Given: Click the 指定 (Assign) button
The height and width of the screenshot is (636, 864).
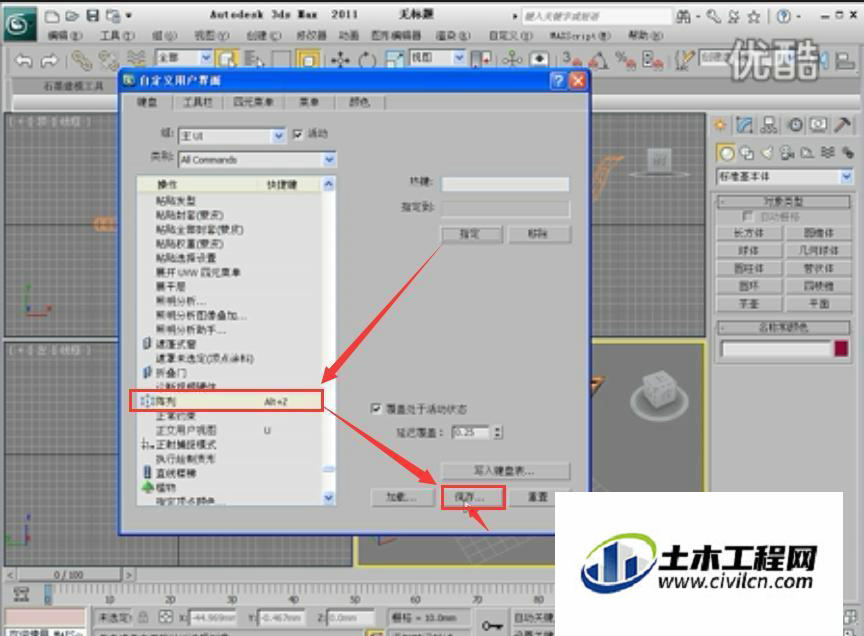Looking at the screenshot, I should click(x=472, y=234).
